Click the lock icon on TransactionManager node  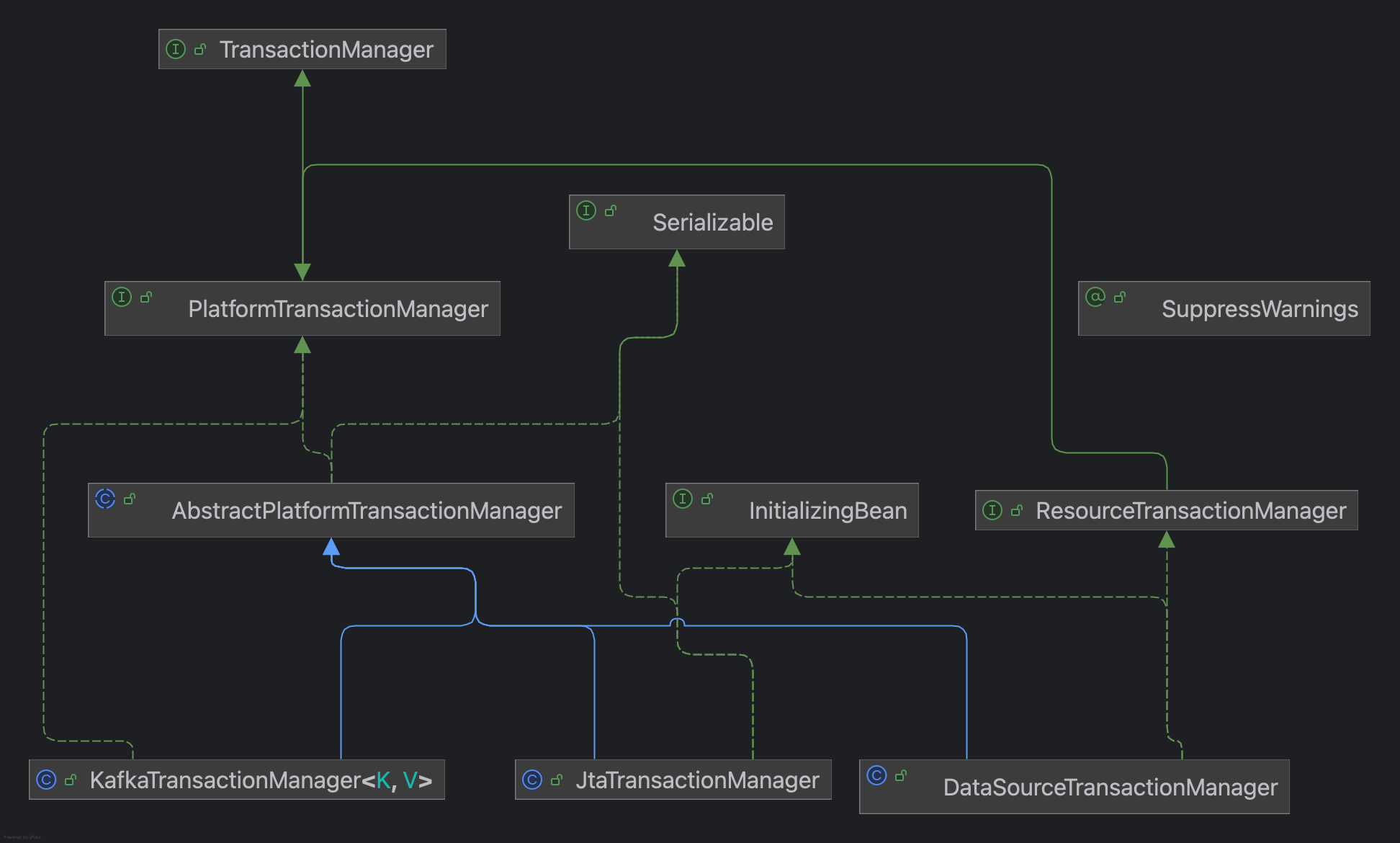(200, 49)
